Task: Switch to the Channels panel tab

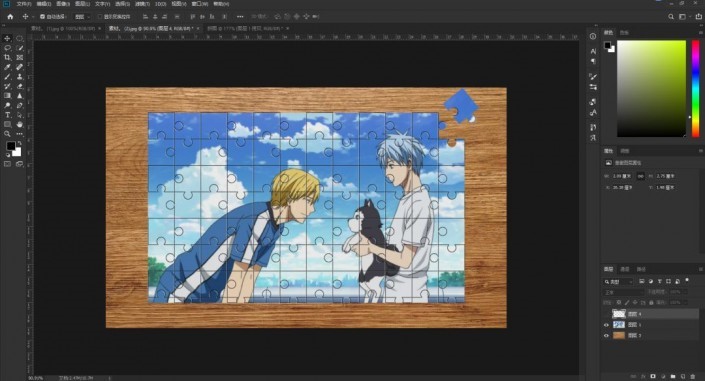Action: click(x=625, y=269)
